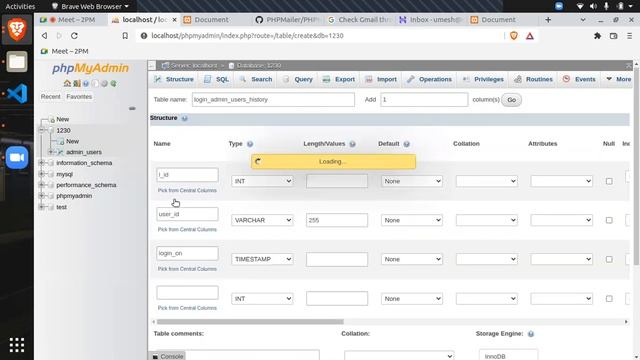This screenshot has width=640, height=360.
Task: Open Brave Shields lion icon in address bar
Action: point(514,36)
